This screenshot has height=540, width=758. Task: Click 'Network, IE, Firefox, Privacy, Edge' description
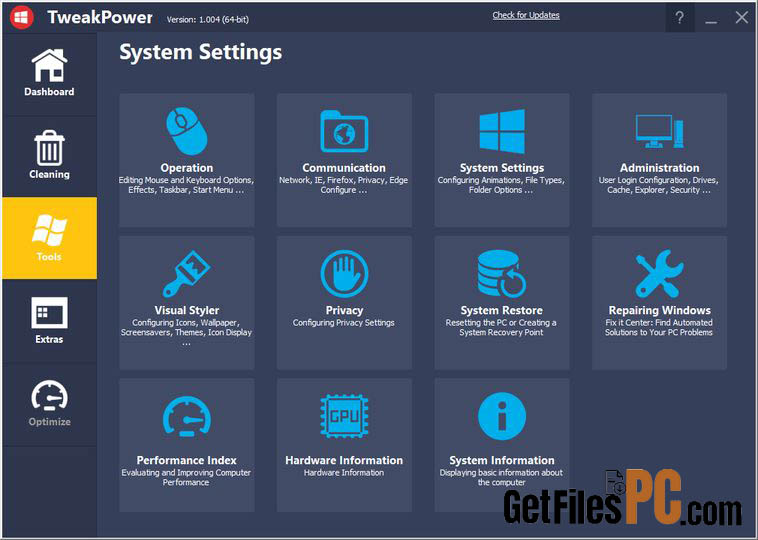tap(344, 180)
